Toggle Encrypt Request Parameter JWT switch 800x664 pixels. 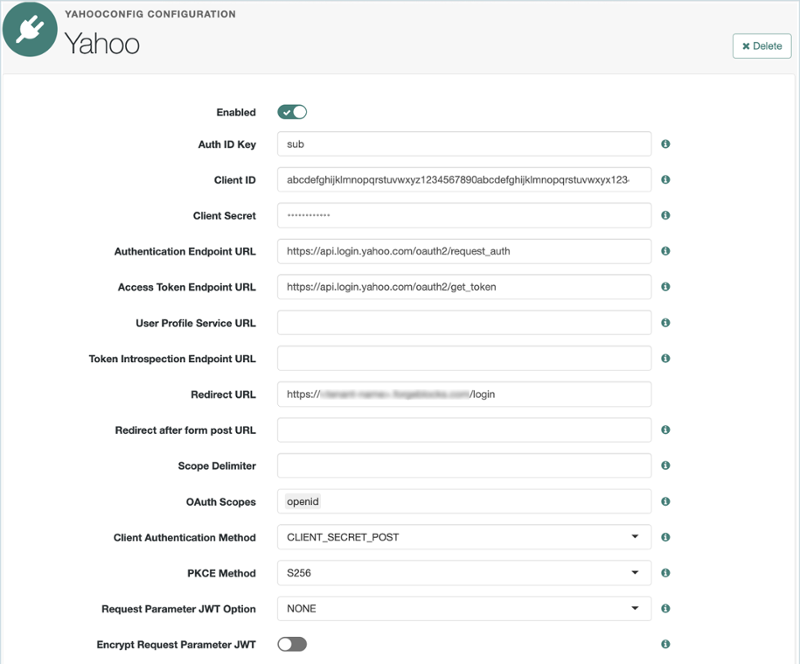coord(292,644)
